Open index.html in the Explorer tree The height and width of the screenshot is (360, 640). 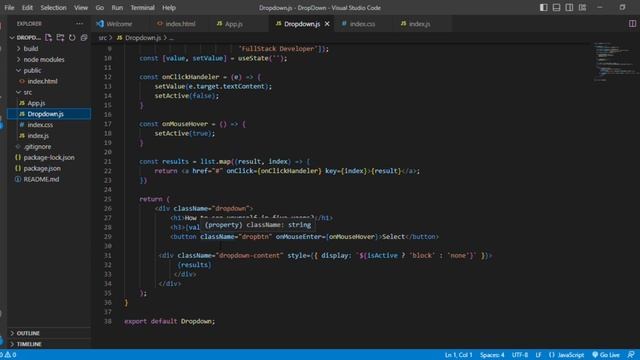[42, 81]
